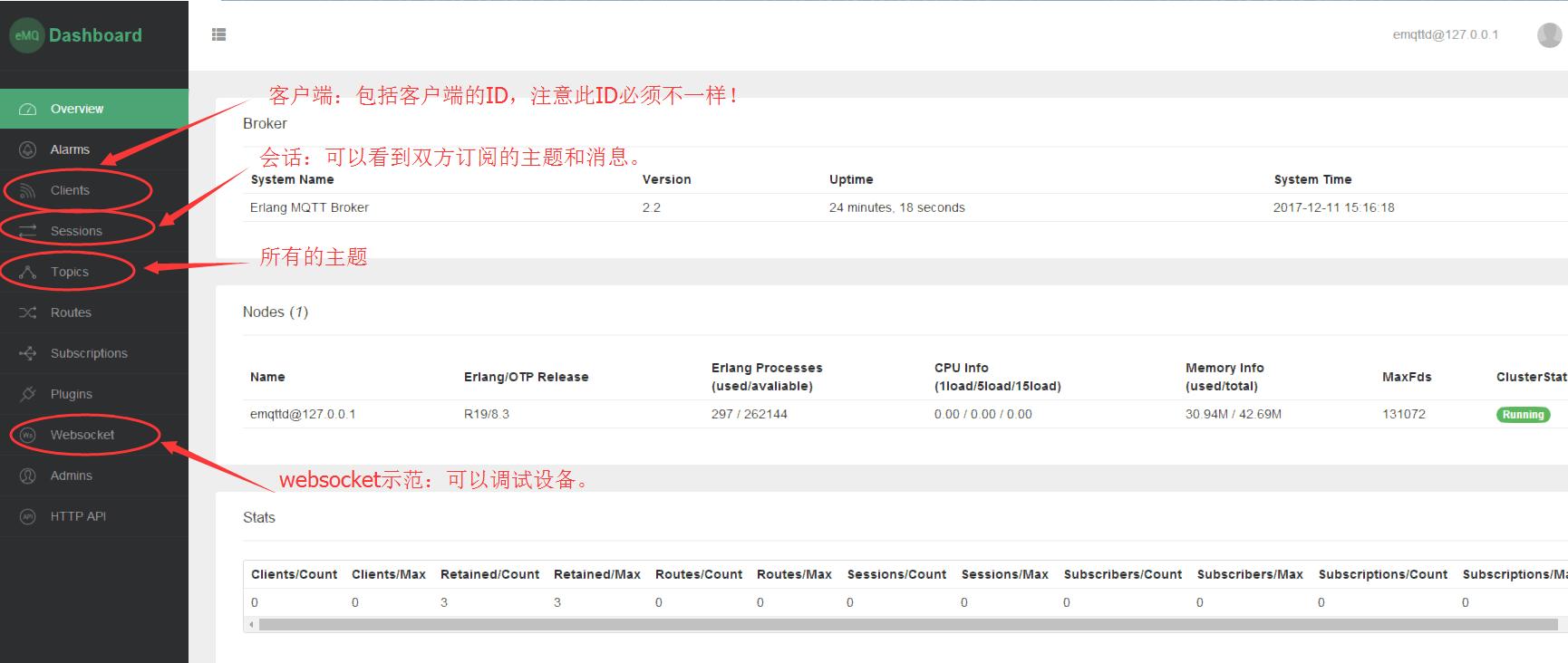Image resolution: width=1568 pixels, height=663 pixels.
Task: Click the user avatar icon
Action: (x=1549, y=34)
